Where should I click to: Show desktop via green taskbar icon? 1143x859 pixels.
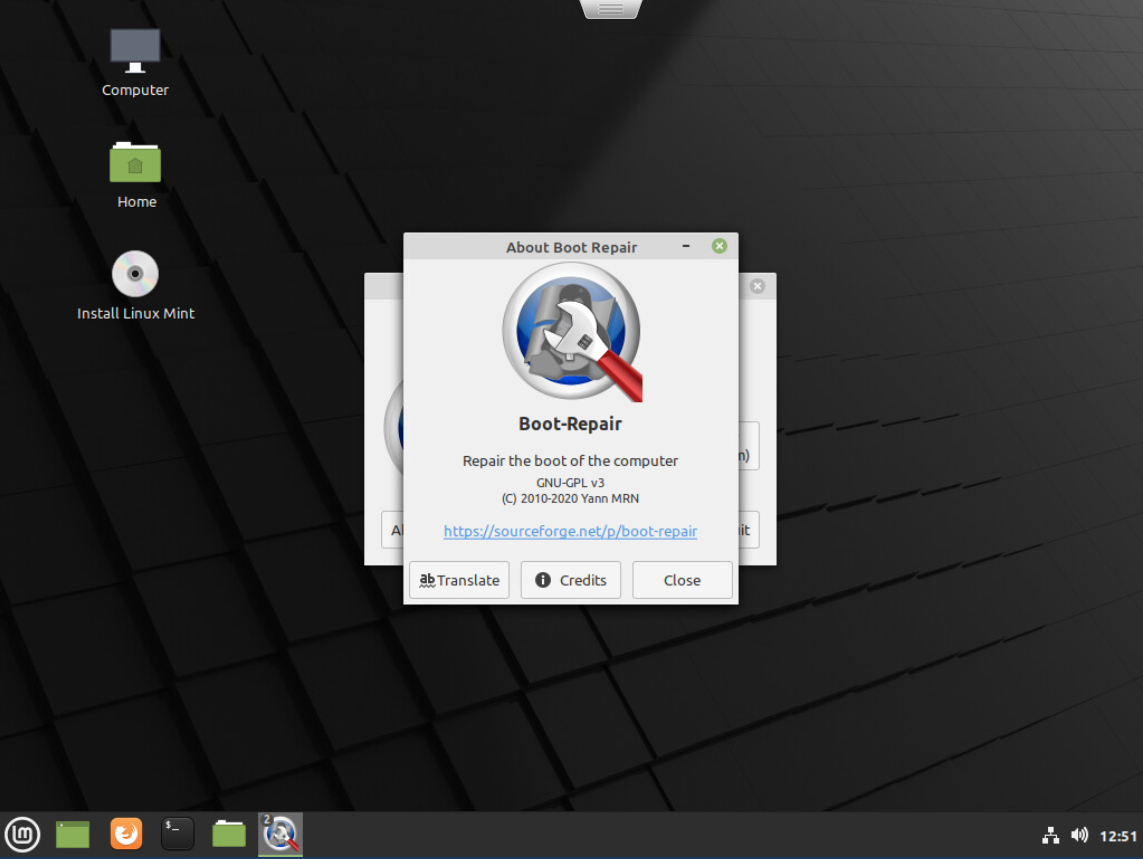[73, 834]
